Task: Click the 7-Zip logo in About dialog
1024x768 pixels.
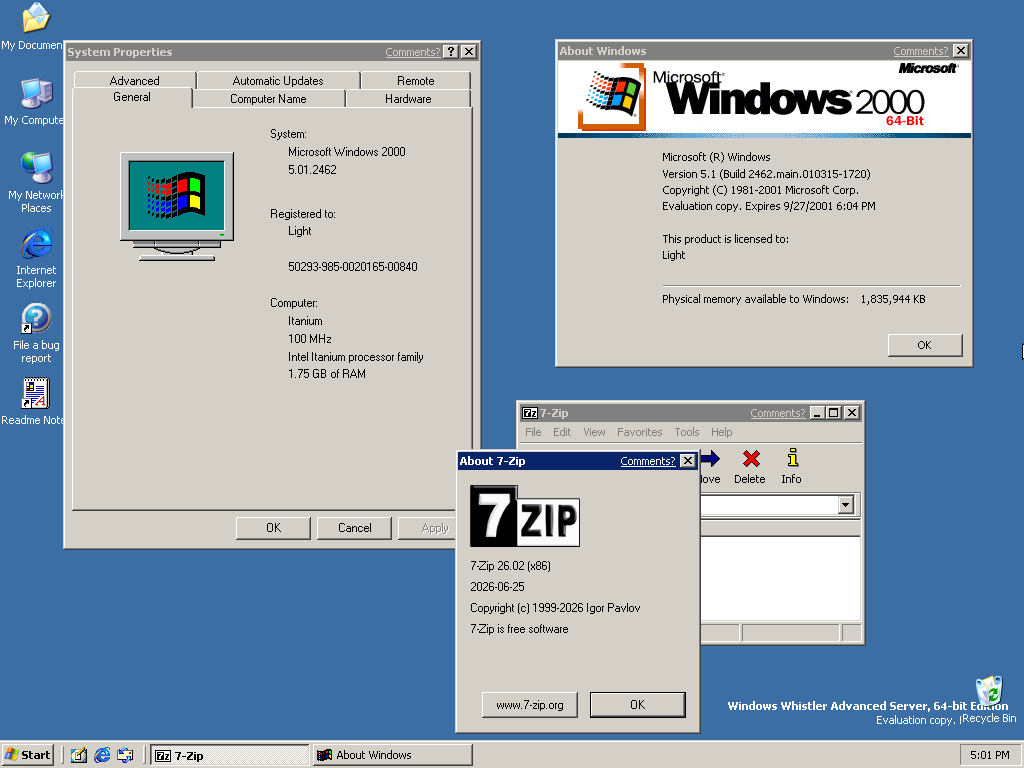Action: [x=524, y=516]
